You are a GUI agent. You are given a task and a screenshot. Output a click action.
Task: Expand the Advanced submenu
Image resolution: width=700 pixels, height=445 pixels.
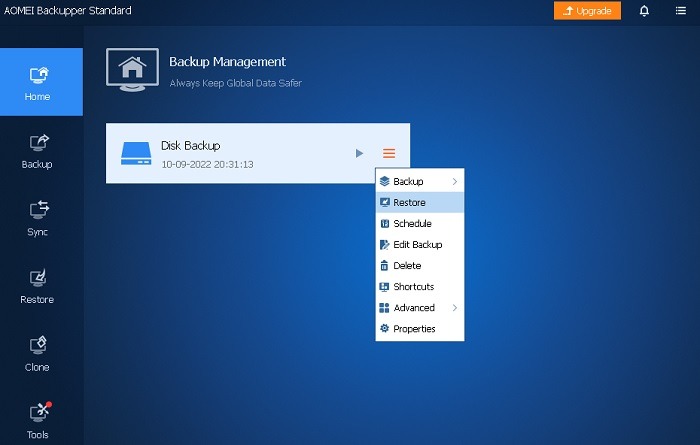click(x=420, y=308)
